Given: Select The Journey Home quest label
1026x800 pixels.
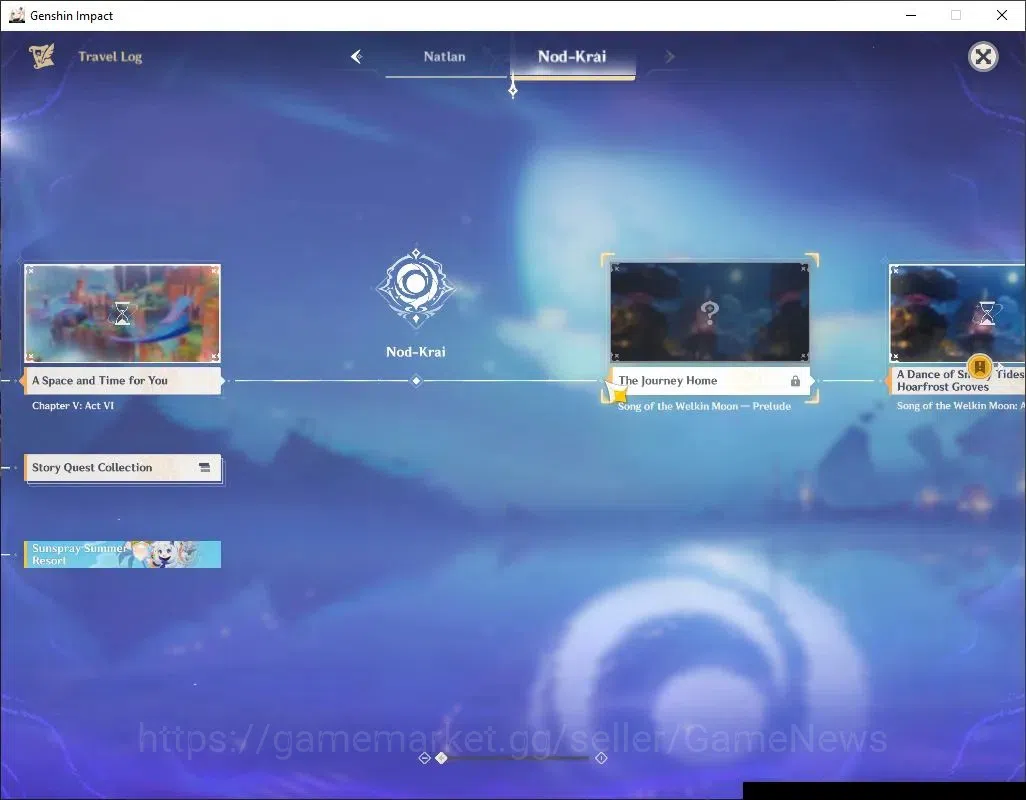Looking at the screenshot, I should pos(710,381).
